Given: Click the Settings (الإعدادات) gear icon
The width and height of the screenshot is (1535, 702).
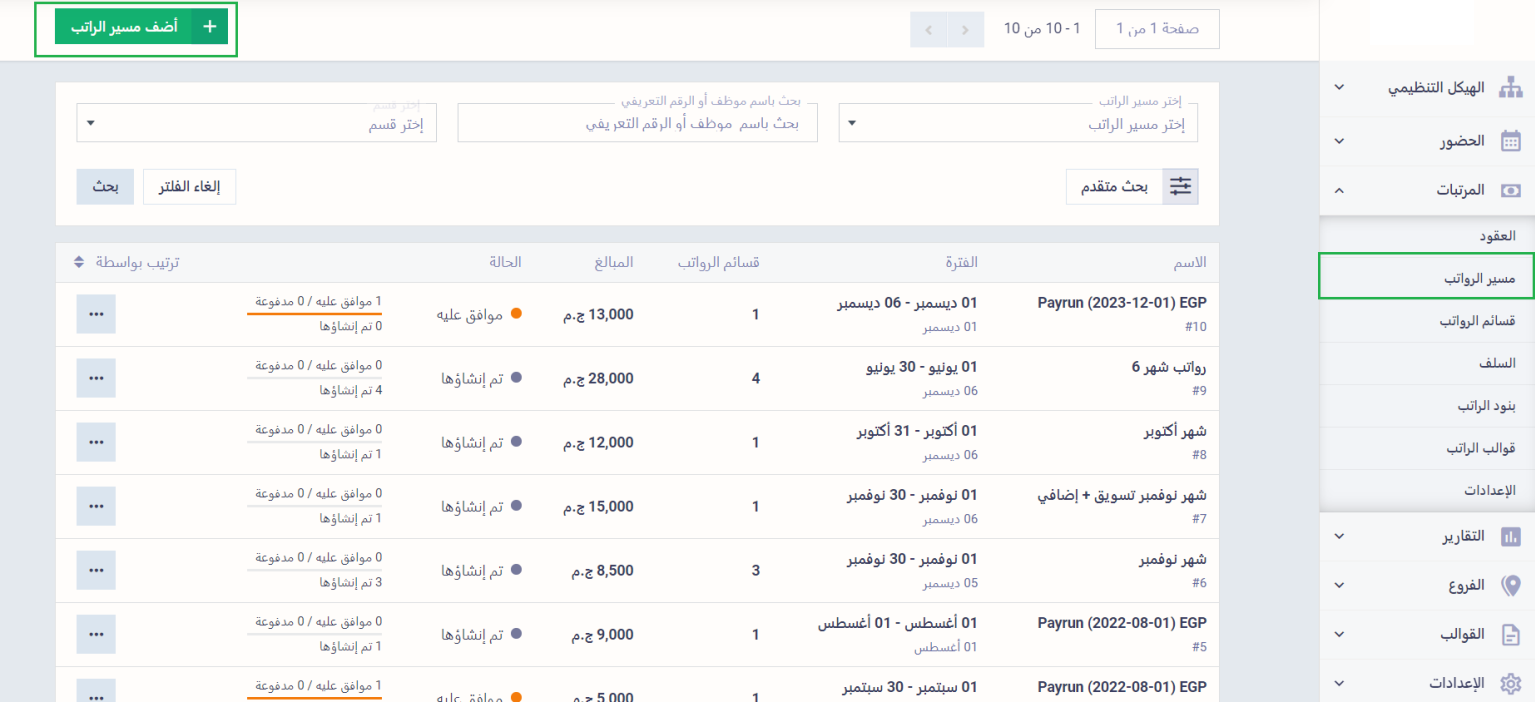Looking at the screenshot, I should pos(1511,684).
